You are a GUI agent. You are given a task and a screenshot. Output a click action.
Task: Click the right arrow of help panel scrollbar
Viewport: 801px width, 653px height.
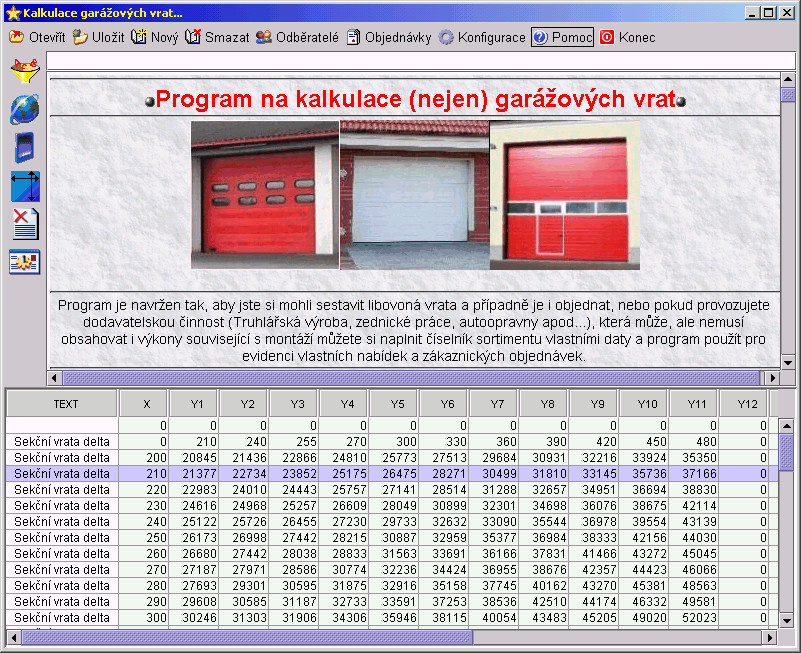772,378
